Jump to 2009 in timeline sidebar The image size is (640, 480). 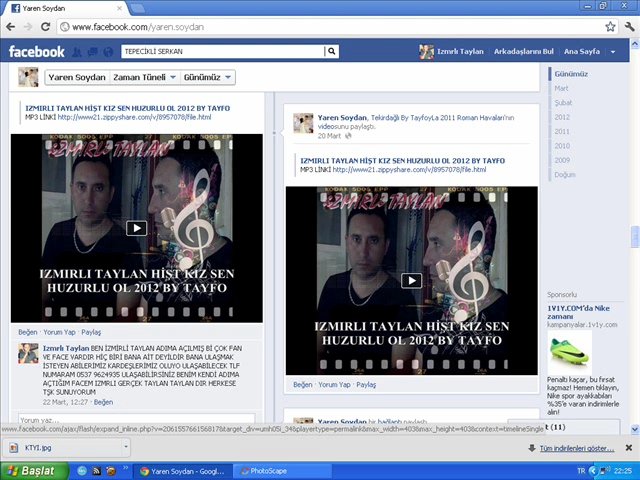click(562, 160)
